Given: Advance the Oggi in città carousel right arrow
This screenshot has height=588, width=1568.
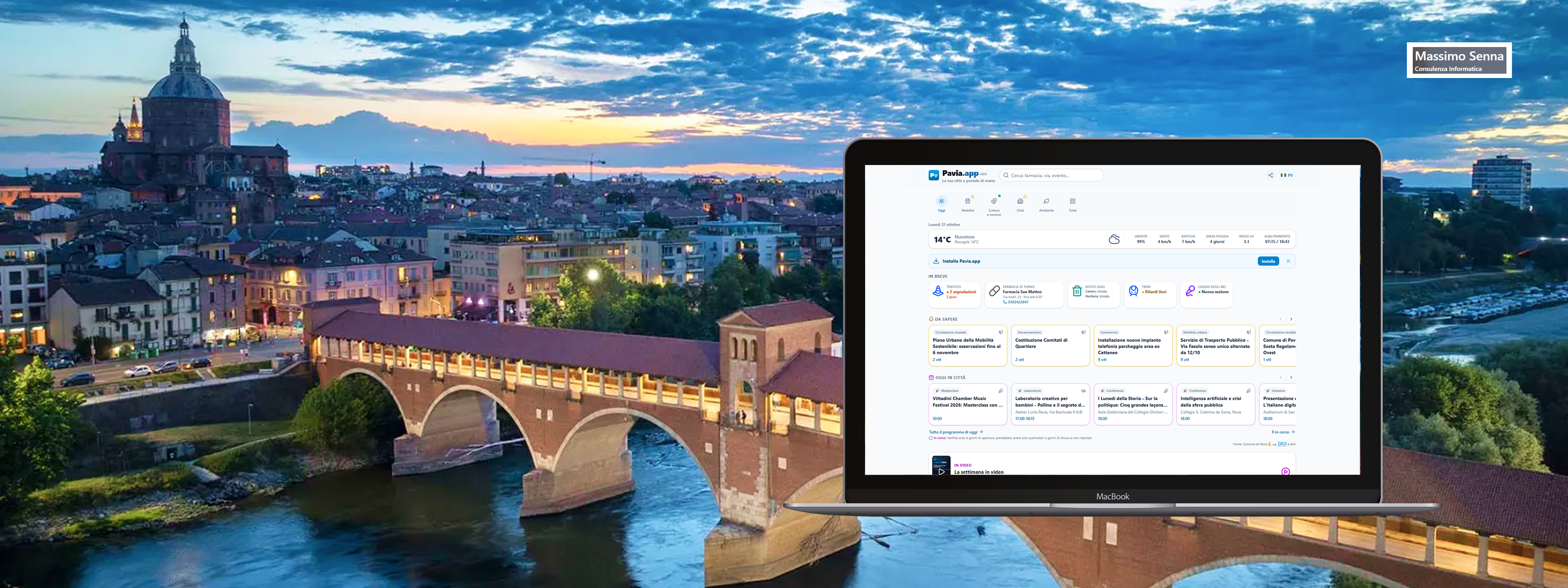Looking at the screenshot, I should (1291, 377).
